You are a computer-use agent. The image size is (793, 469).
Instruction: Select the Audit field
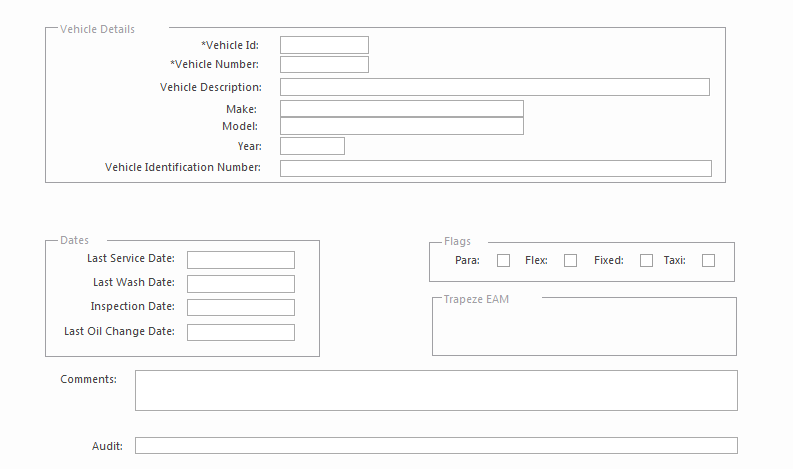(x=436, y=446)
